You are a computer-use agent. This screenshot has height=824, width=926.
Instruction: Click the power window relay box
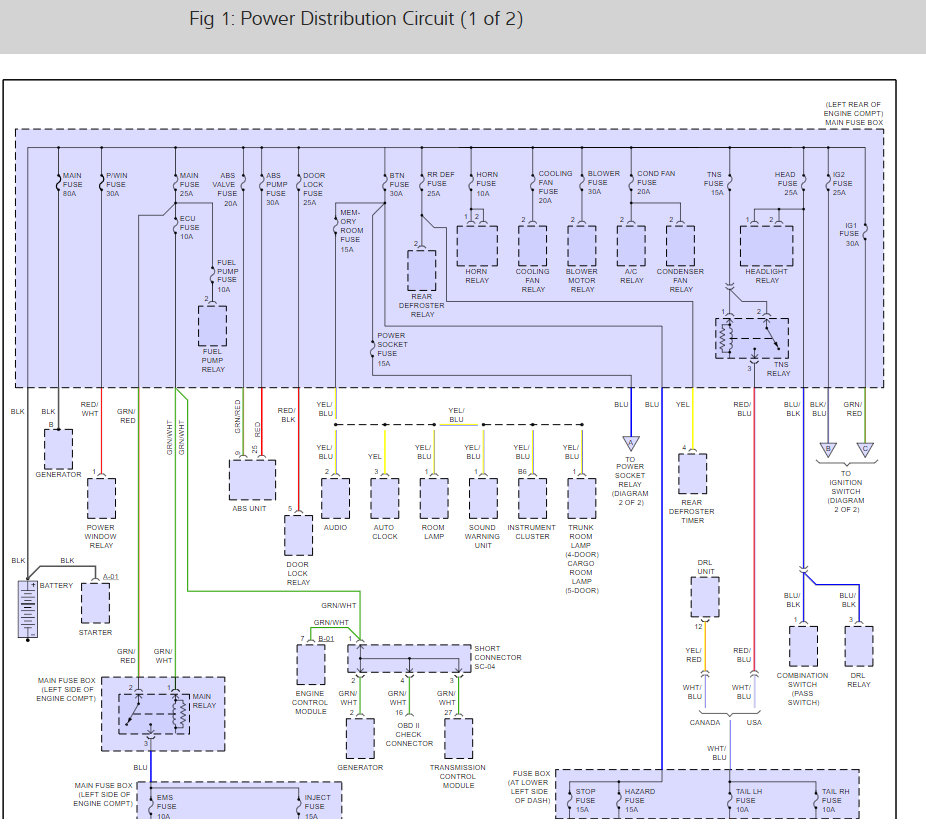tap(101, 497)
